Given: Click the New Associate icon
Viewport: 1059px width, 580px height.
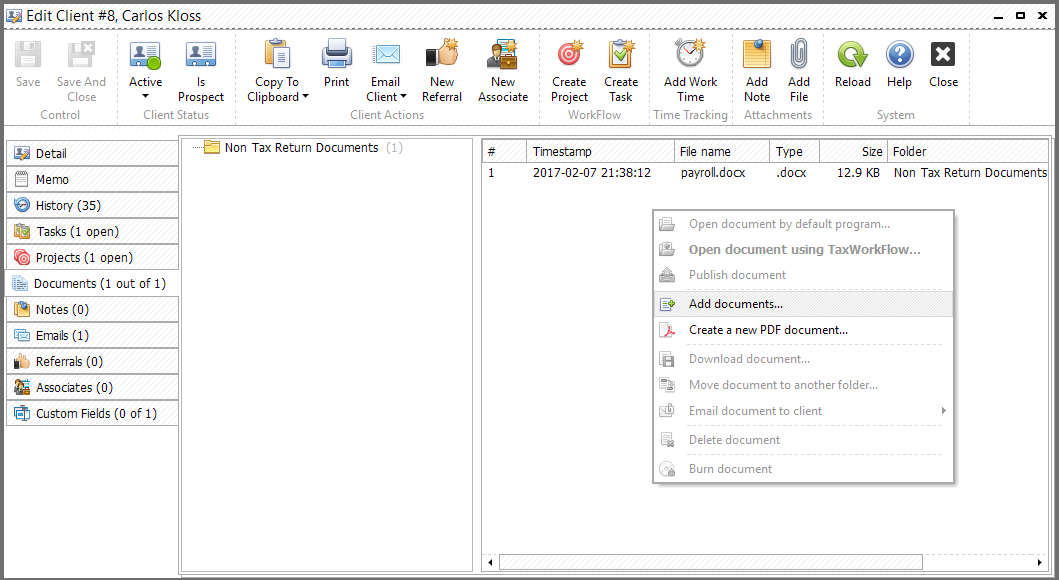Looking at the screenshot, I should point(502,55).
